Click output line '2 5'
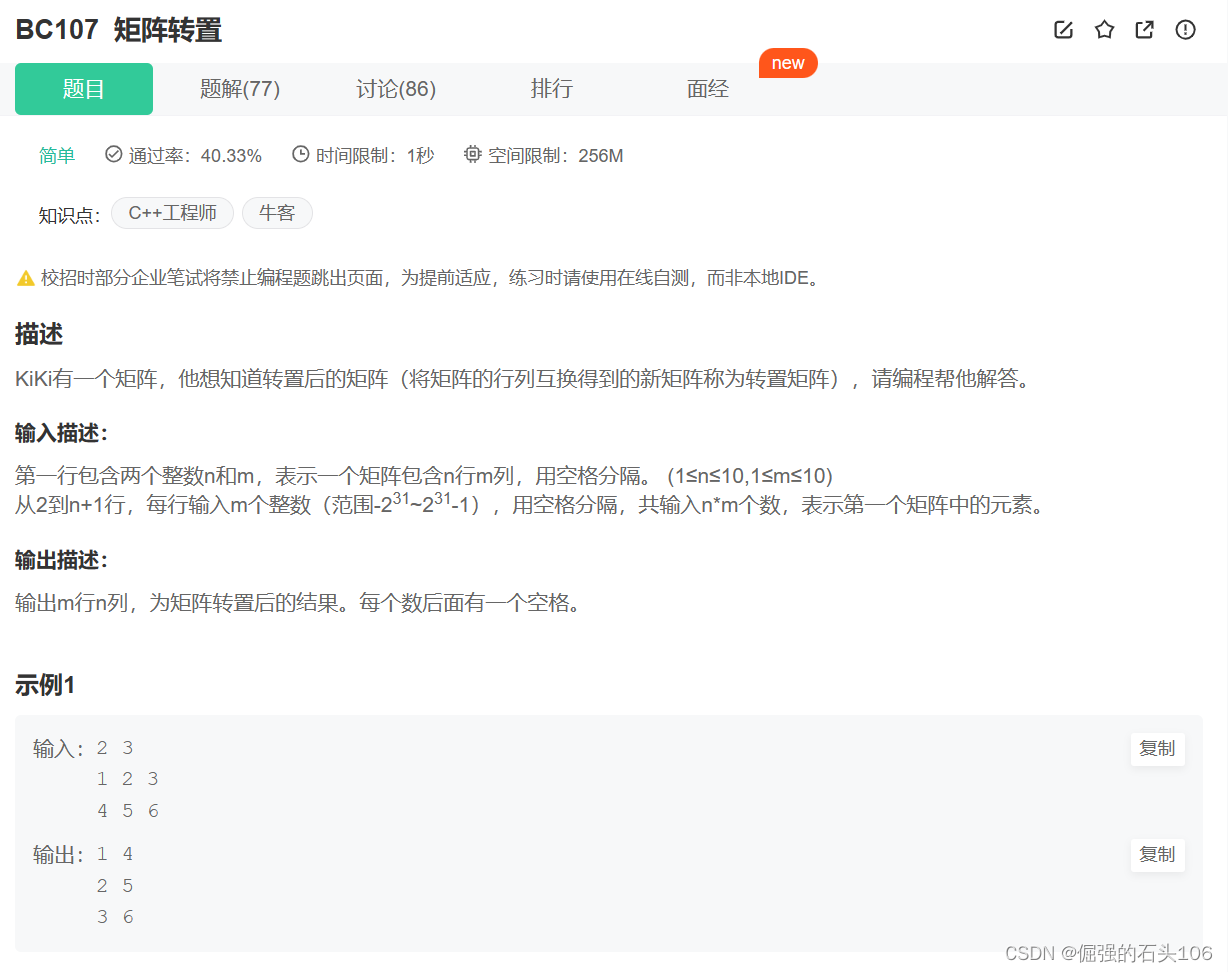This screenshot has height=972, width=1228. coord(115,886)
